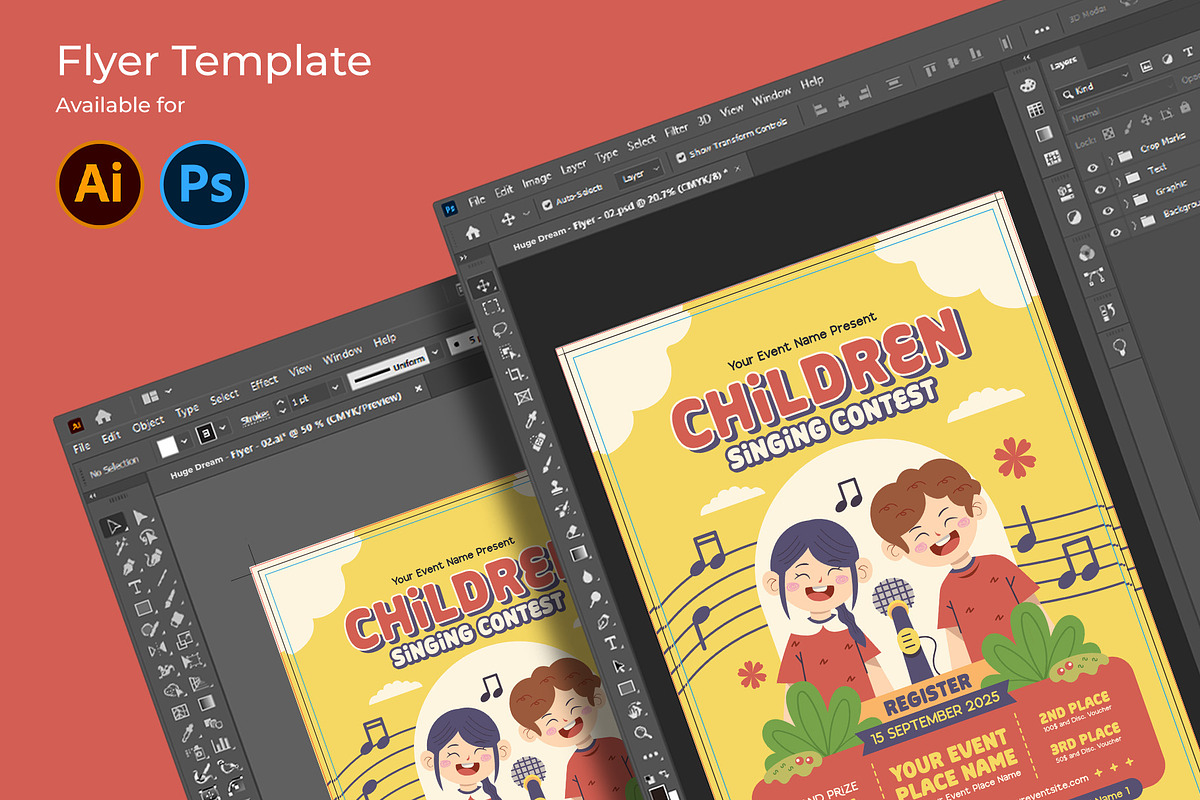
Task: Hide the Background layer group
Action: click(x=1116, y=233)
